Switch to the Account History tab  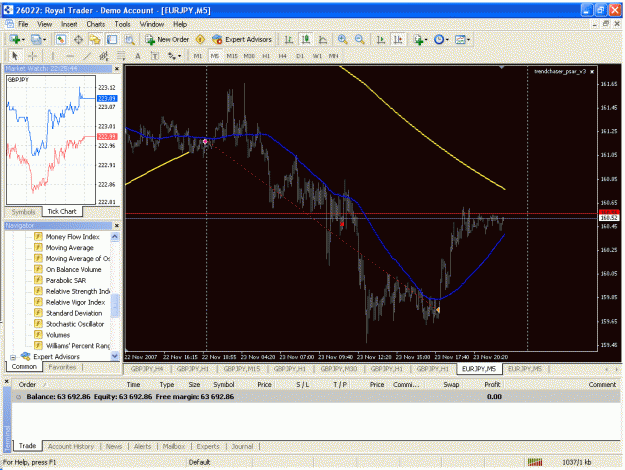coord(71,446)
